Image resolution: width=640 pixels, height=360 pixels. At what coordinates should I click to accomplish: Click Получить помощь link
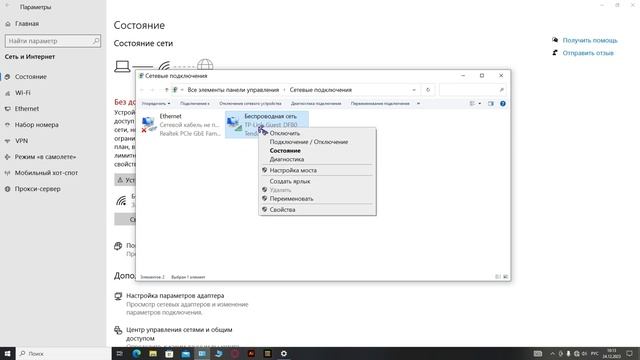point(590,40)
